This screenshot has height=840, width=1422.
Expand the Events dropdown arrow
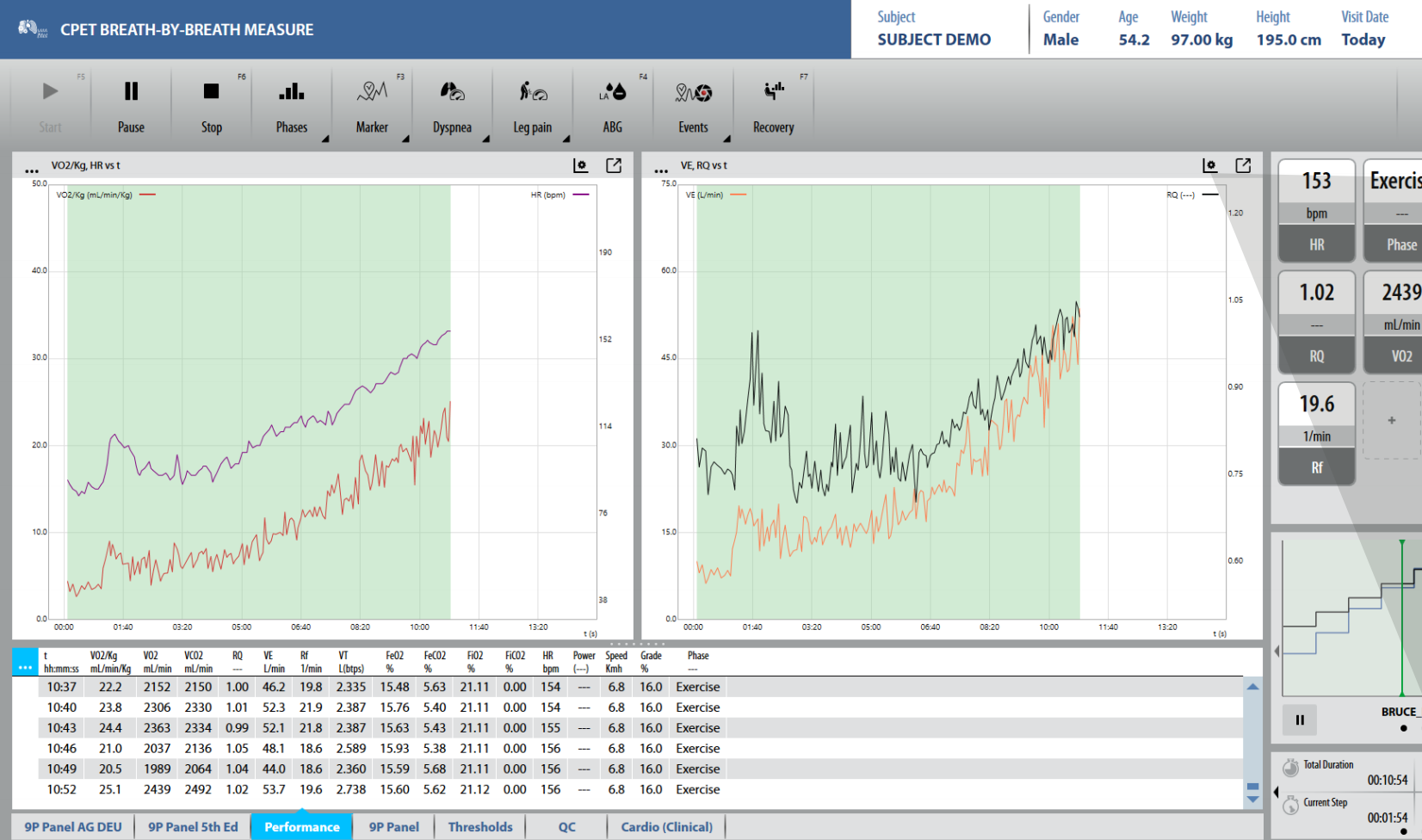[x=726, y=139]
